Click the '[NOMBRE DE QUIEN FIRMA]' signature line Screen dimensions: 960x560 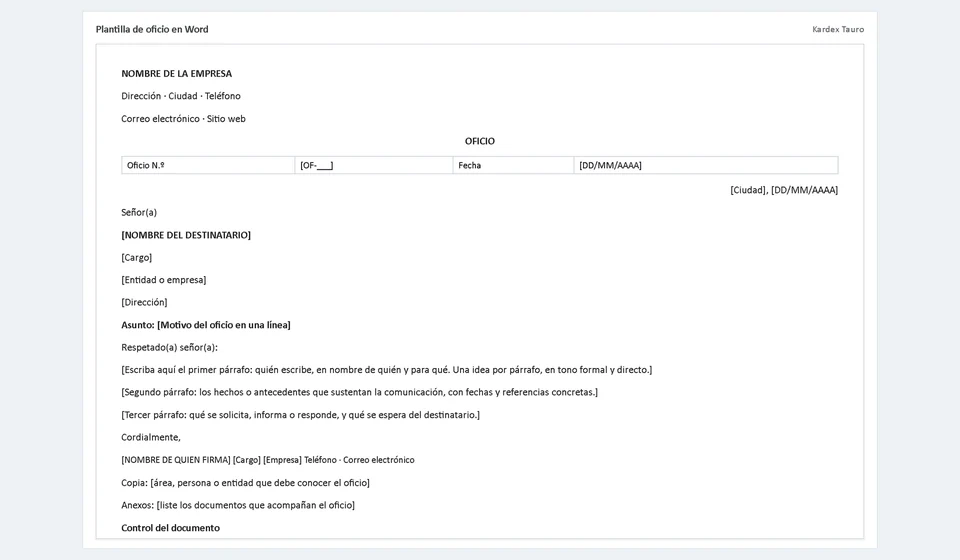(x=268, y=460)
